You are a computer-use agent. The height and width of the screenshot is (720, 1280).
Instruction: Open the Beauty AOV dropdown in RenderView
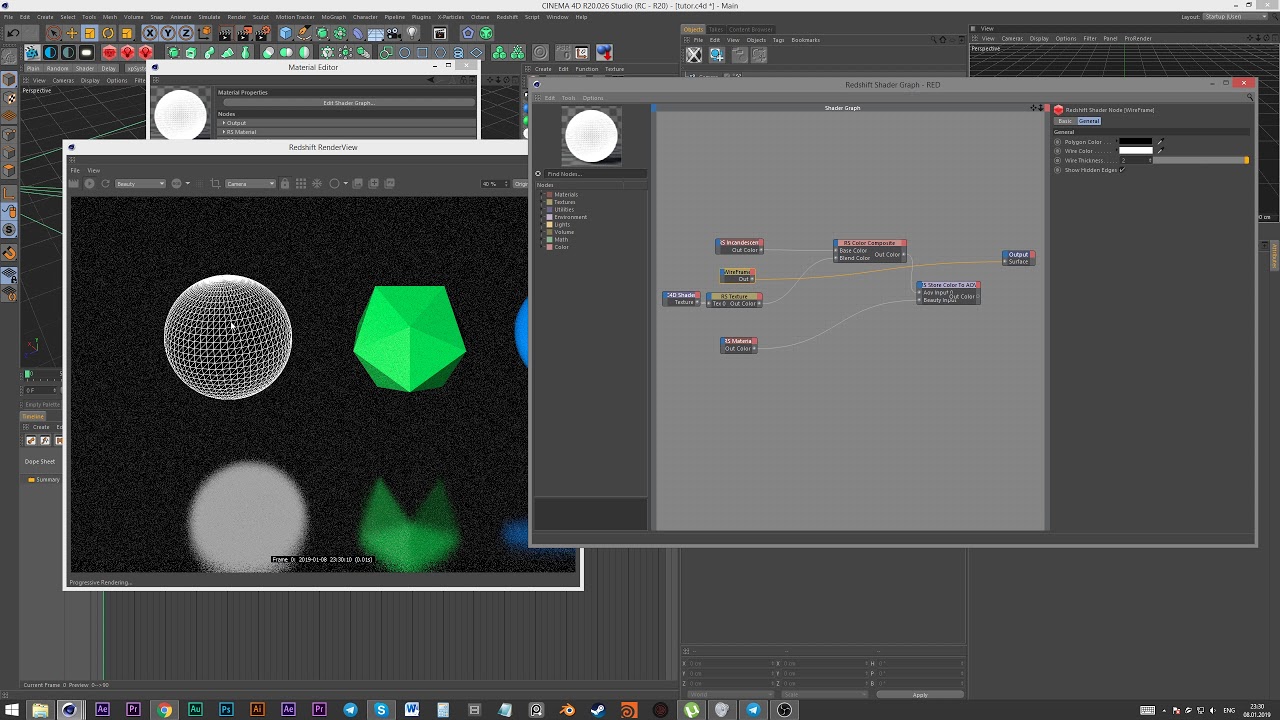140,184
